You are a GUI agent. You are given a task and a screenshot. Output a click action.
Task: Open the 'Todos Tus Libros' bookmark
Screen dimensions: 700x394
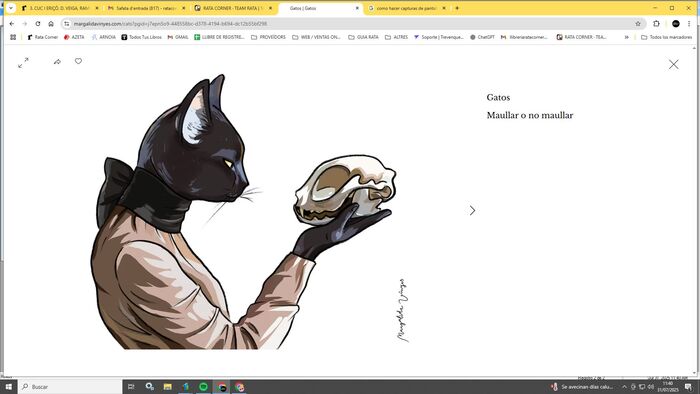tap(142, 37)
